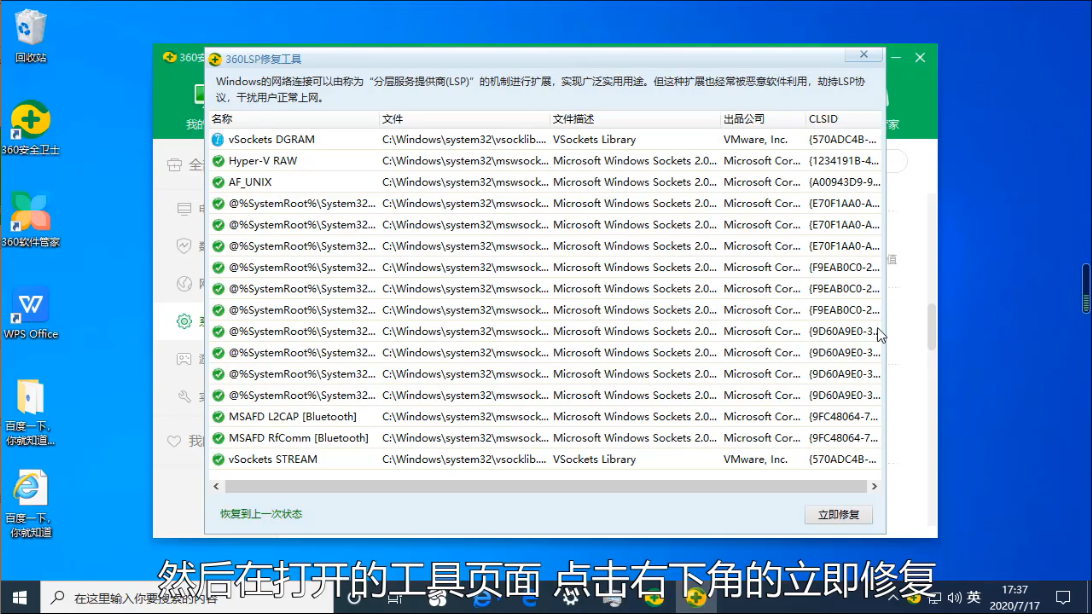This screenshot has width=1092, height=614.
Task: Click green check icon for MSAFD L2CAP [Bluetooth]
Action: pos(218,417)
